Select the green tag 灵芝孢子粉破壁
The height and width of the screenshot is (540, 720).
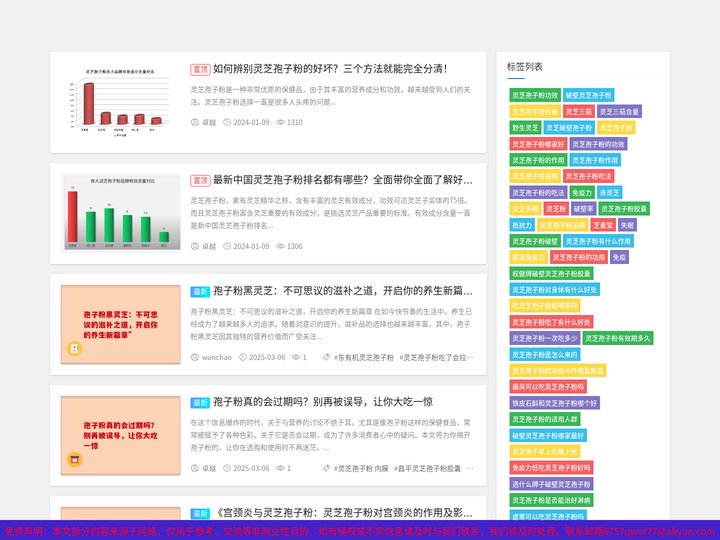(535, 241)
